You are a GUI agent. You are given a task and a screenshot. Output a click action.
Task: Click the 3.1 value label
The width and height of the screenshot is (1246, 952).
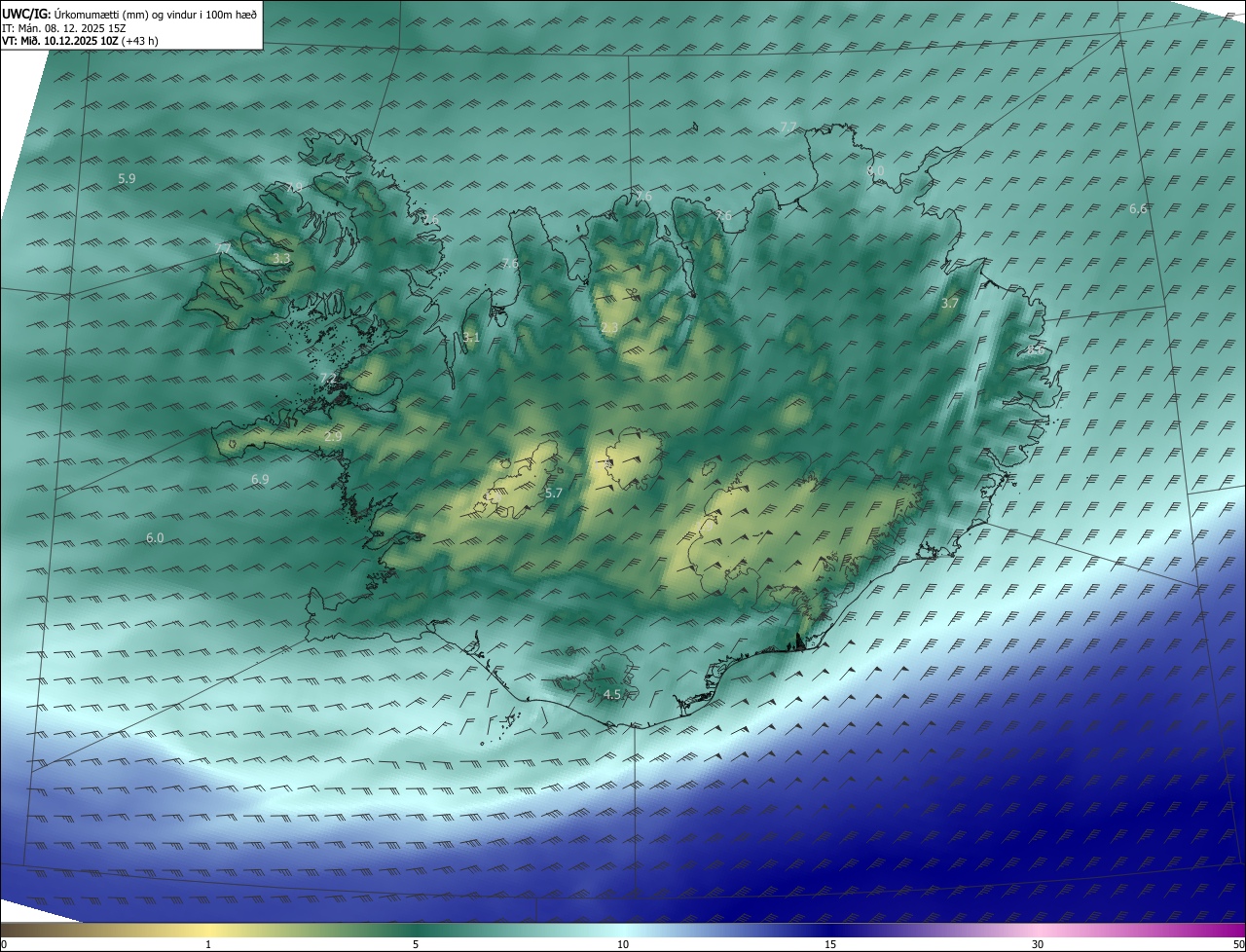coord(471,338)
